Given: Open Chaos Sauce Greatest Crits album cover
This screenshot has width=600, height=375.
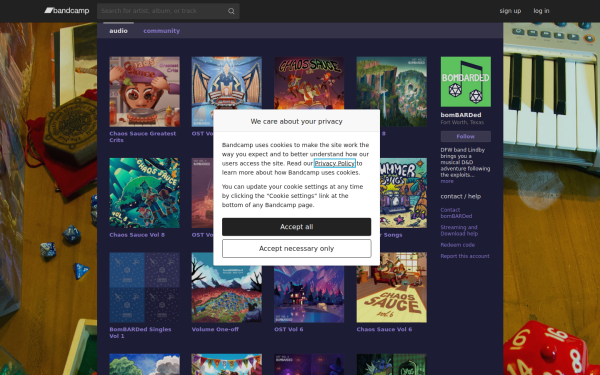Looking at the screenshot, I should pos(144,91).
